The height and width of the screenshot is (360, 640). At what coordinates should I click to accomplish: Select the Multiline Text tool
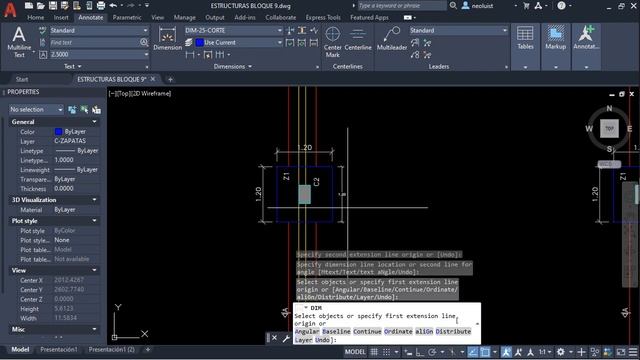point(19,42)
